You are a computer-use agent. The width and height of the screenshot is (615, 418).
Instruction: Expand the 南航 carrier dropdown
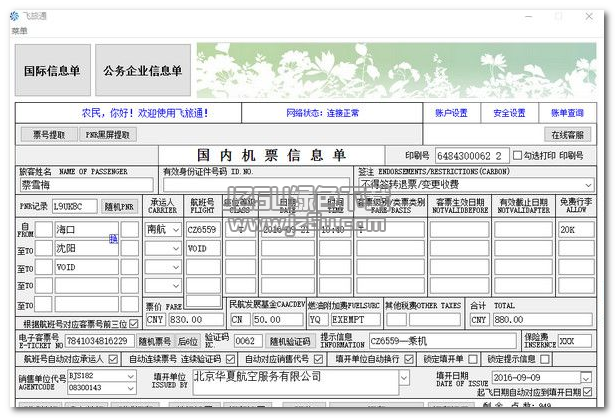(176, 230)
